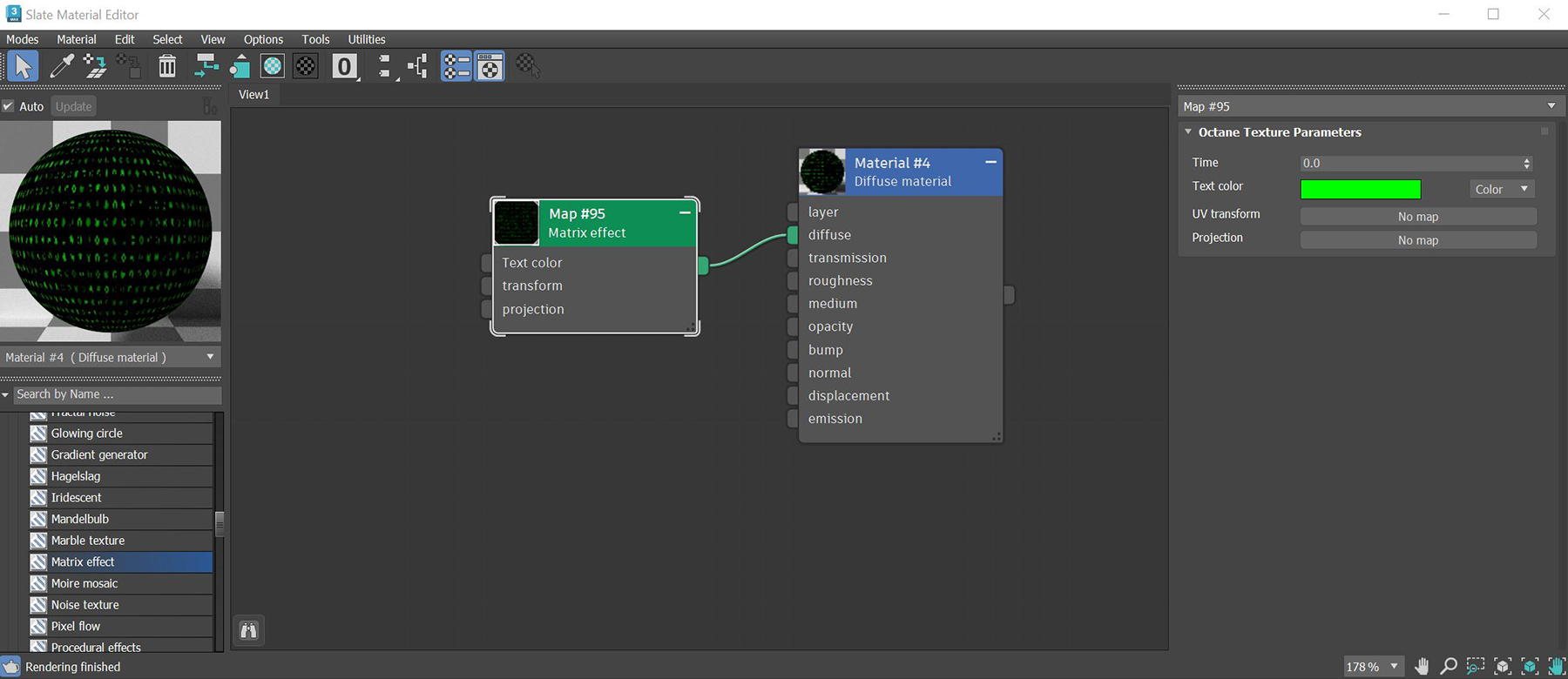Hide Unused Nodeslots icon
Viewport: 1568px width, 679px height.
pos(240,66)
